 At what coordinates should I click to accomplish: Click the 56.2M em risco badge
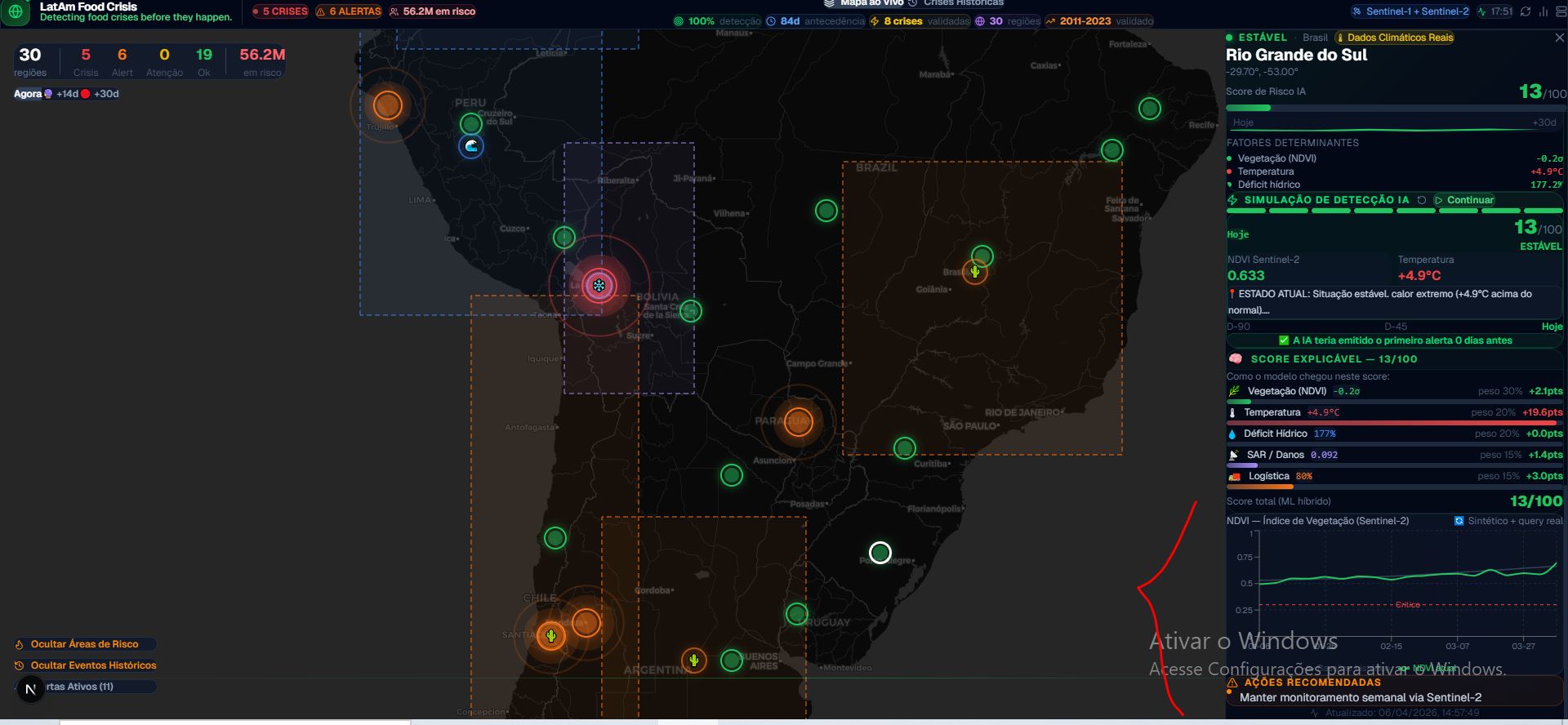(x=432, y=11)
